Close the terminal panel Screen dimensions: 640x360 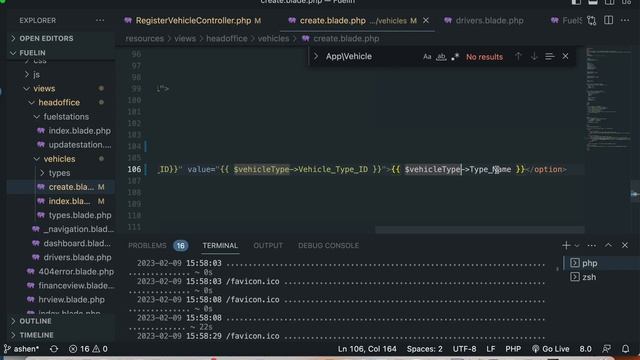point(625,245)
